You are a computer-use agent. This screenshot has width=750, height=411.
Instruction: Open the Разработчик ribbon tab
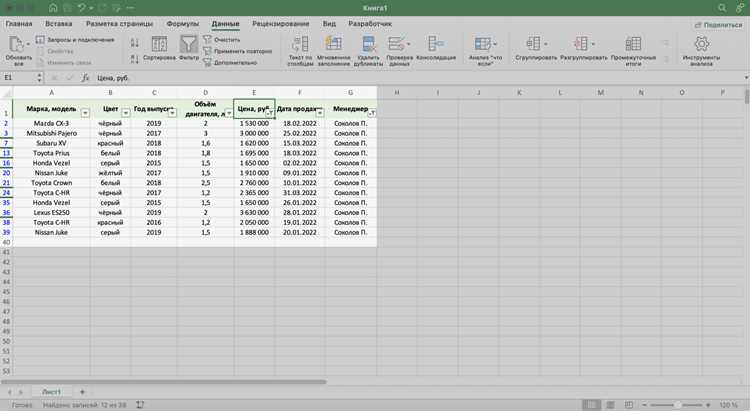click(x=370, y=23)
